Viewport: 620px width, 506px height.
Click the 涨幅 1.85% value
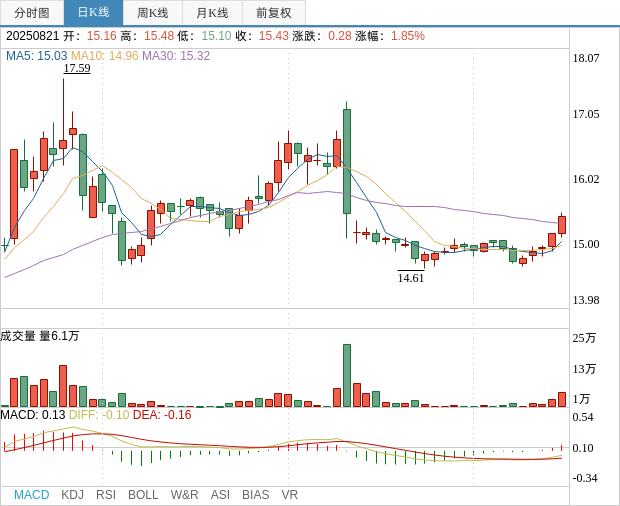(x=408, y=36)
